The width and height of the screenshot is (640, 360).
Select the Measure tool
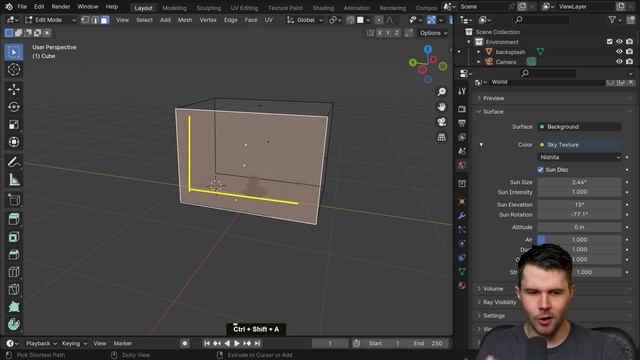13,180
